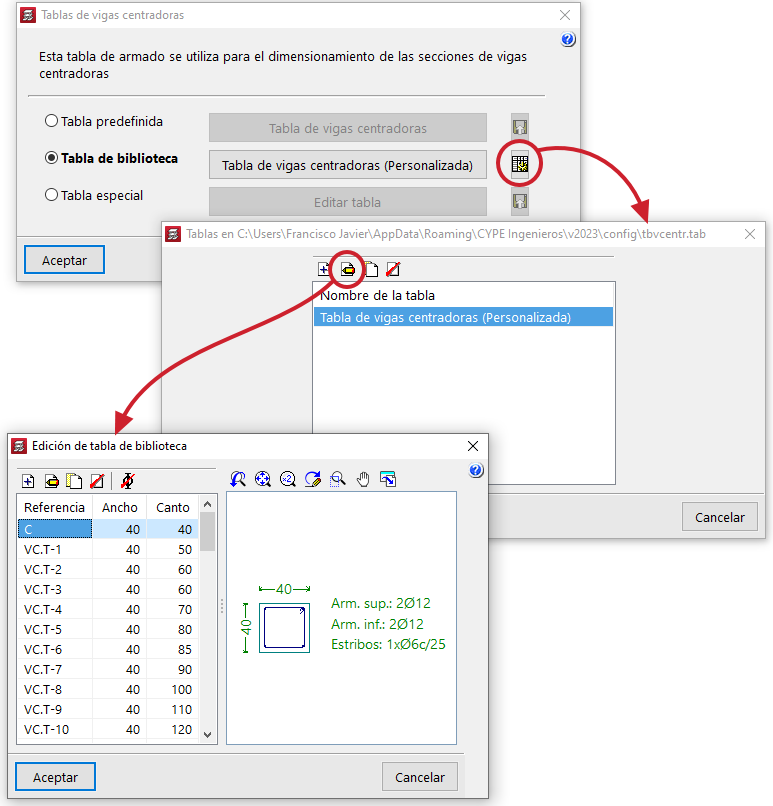Click Tabla de vigas centradoras (Personalizada) button
Screen dimensions: 773x806
coord(347,165)
